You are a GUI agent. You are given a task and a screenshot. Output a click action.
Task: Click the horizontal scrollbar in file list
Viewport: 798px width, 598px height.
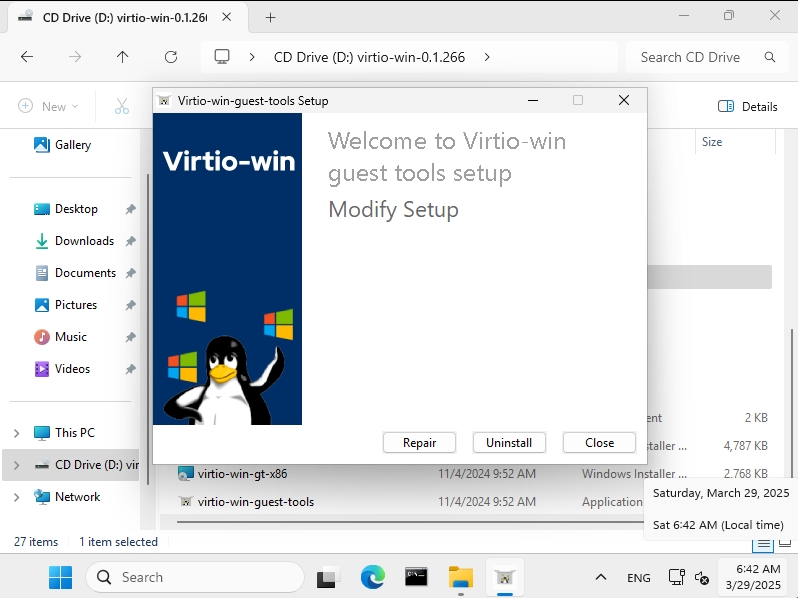click(410, 522)
